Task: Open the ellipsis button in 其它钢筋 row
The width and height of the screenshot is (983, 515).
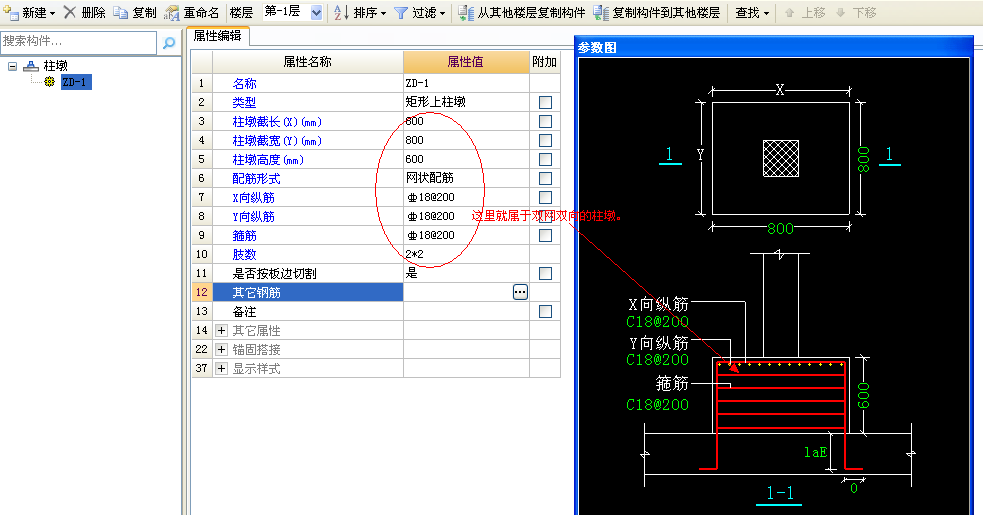Action: pos(520,292)
